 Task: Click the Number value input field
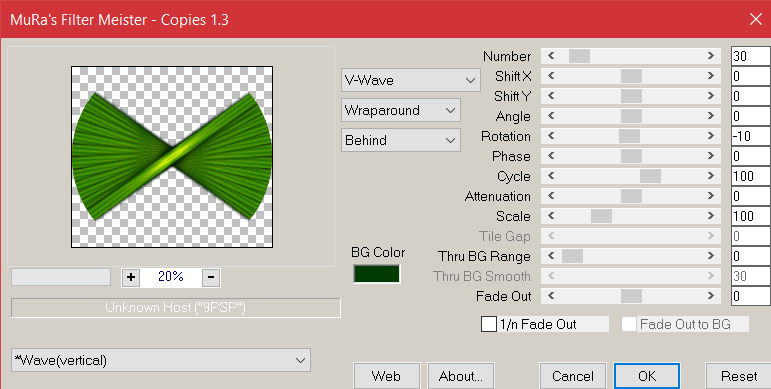tap(751, 56)
